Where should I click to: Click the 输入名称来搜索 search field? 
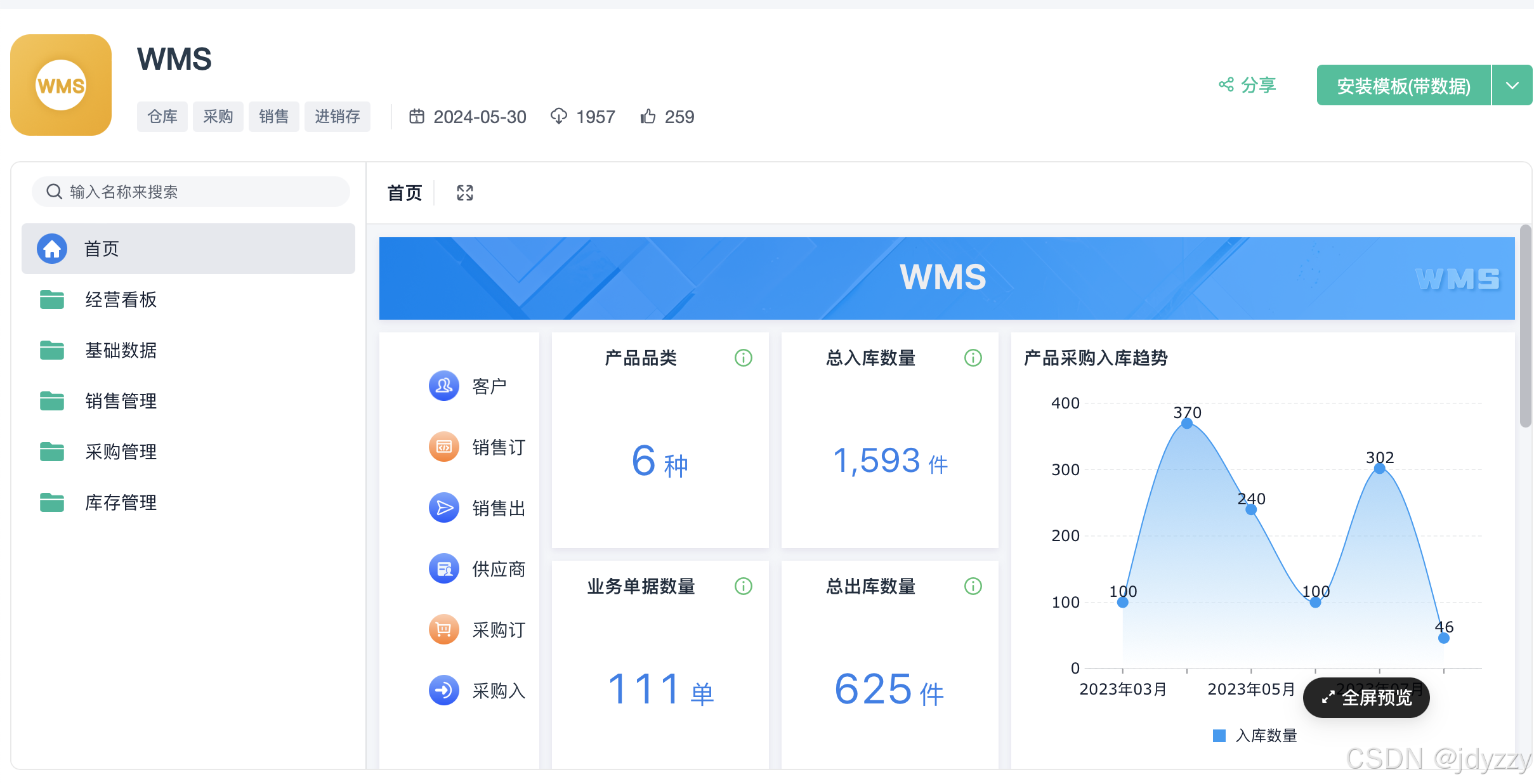point(189,192)
